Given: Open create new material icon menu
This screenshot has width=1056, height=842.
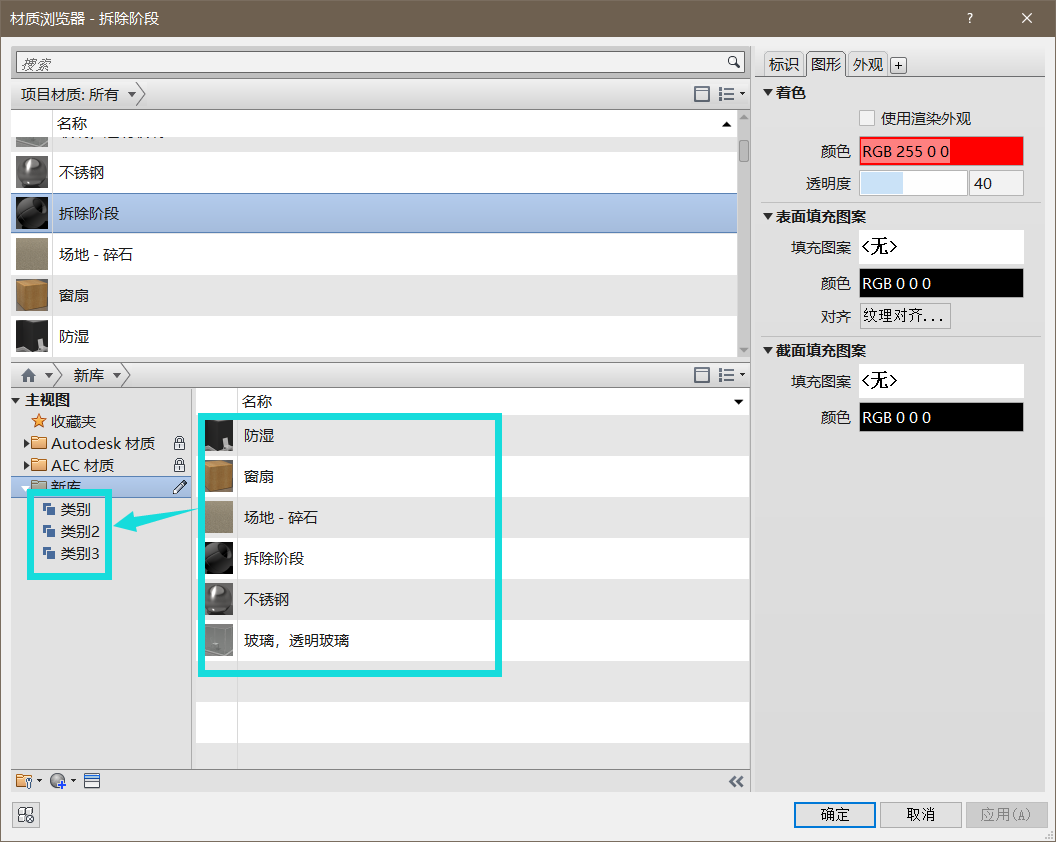Looking at the screenshot, I should [63, 781].
